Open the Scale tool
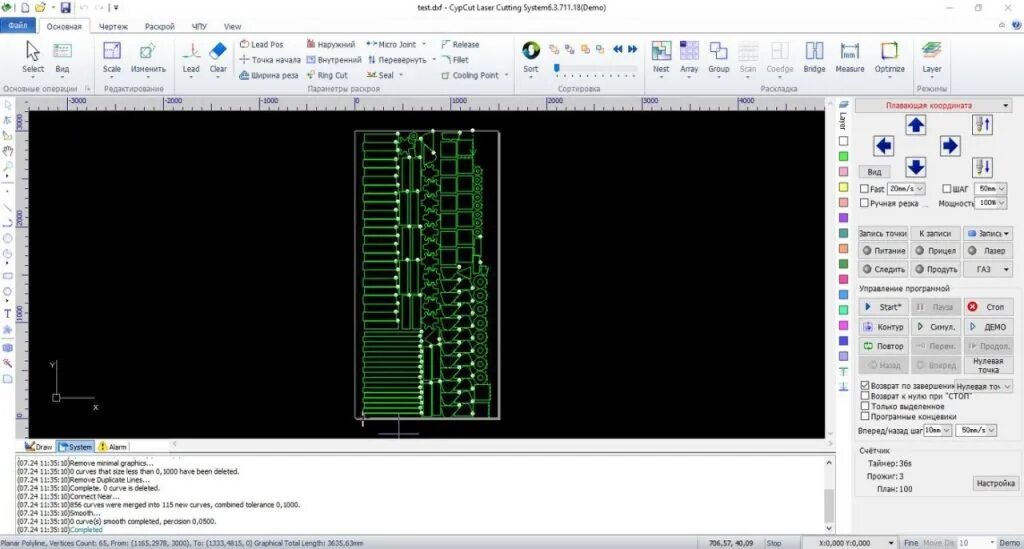The image size is (1024, 549). click(x=112, y=57)
